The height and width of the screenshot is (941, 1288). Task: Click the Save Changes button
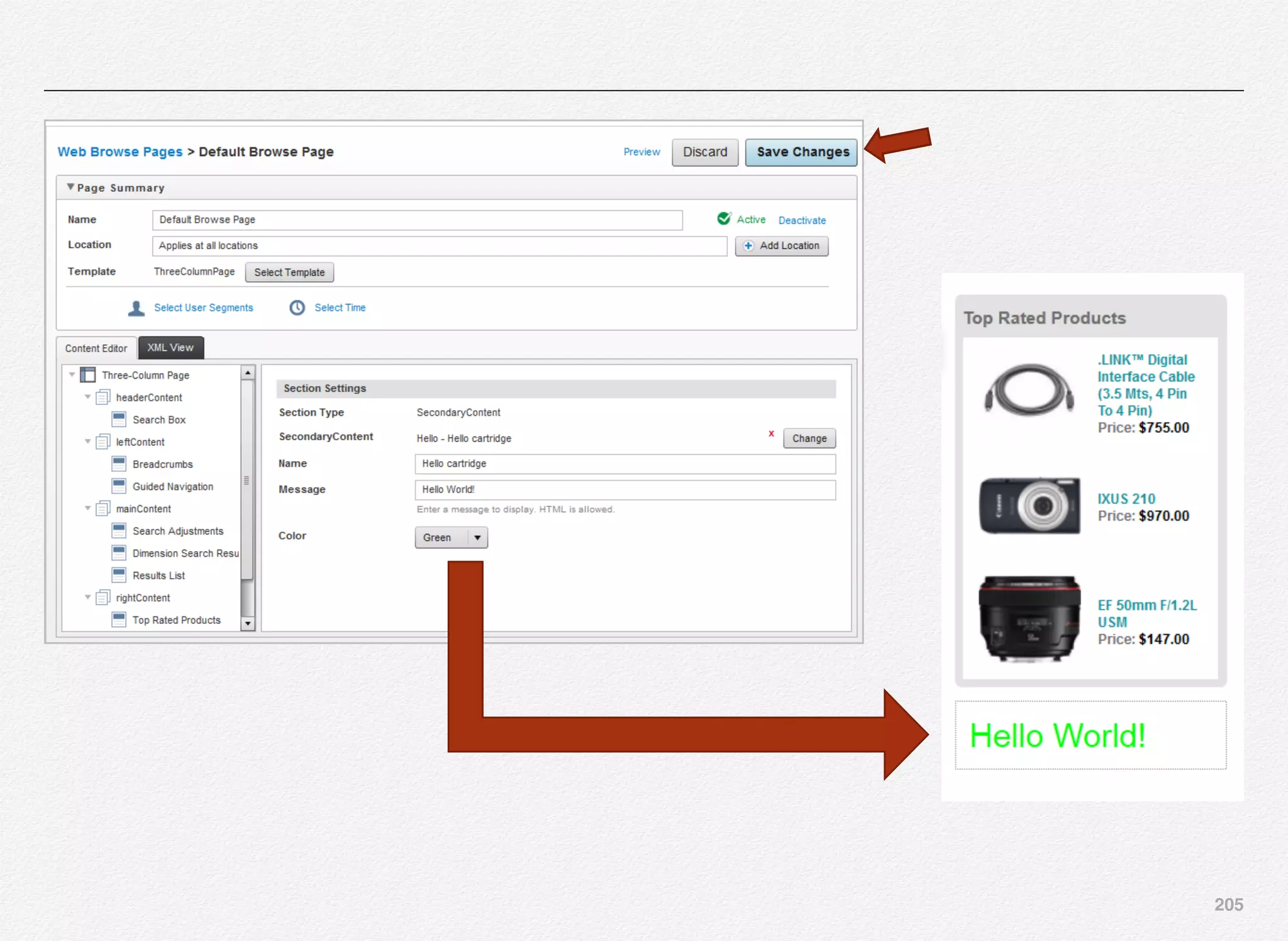(801, 152)
